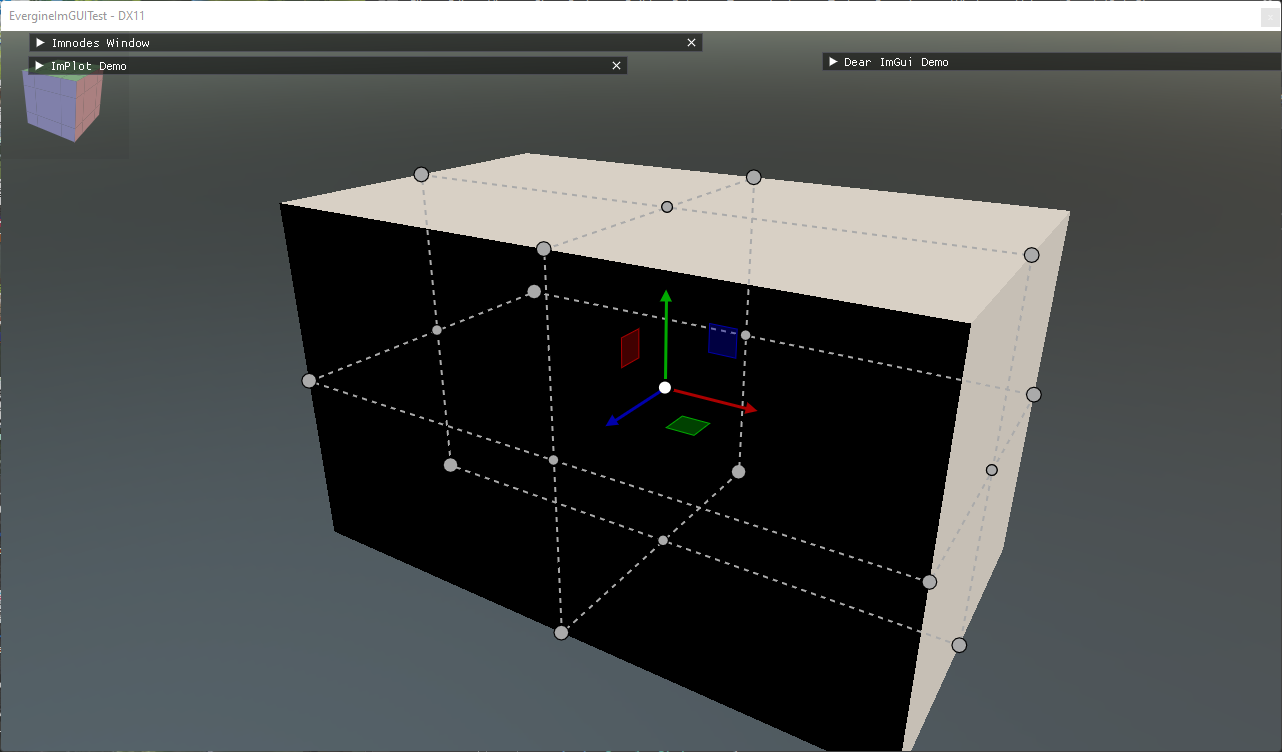Grab the blue plane handle of gizmo
Screen dimensions: 1282x752
[723, 341]
